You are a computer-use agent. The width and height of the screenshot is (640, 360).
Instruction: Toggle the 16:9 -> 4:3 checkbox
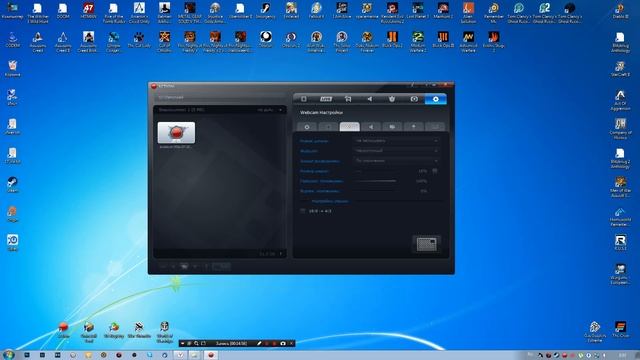click(x=303, y=211)
